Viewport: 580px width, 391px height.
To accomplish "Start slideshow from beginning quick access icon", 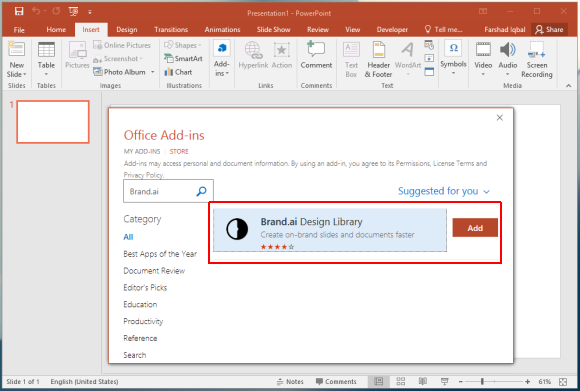I will click(x=74, y=11).
